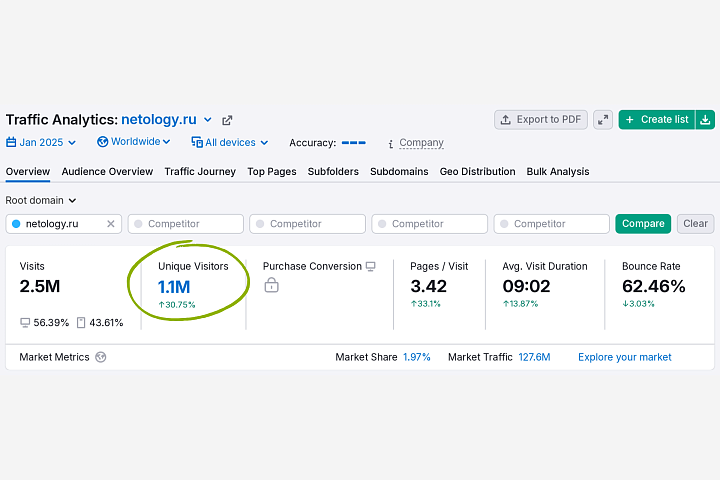
Task: Click the Explore your market link
Action: point(624,357)
